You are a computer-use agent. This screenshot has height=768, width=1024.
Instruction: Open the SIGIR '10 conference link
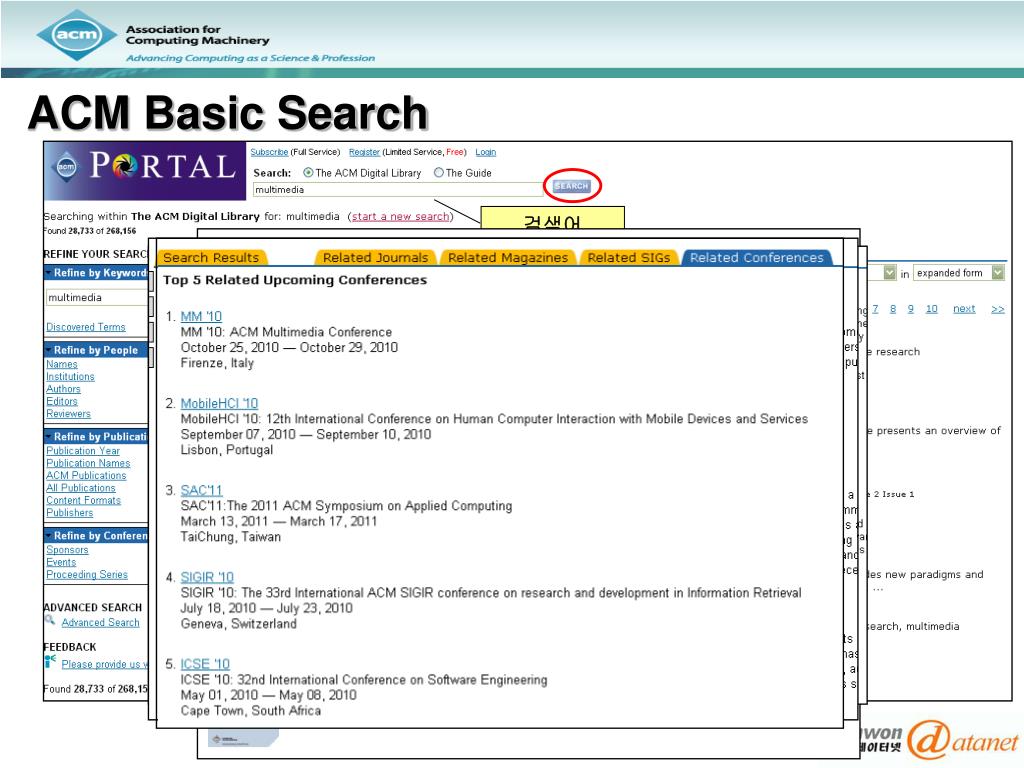tap(207, 577)
